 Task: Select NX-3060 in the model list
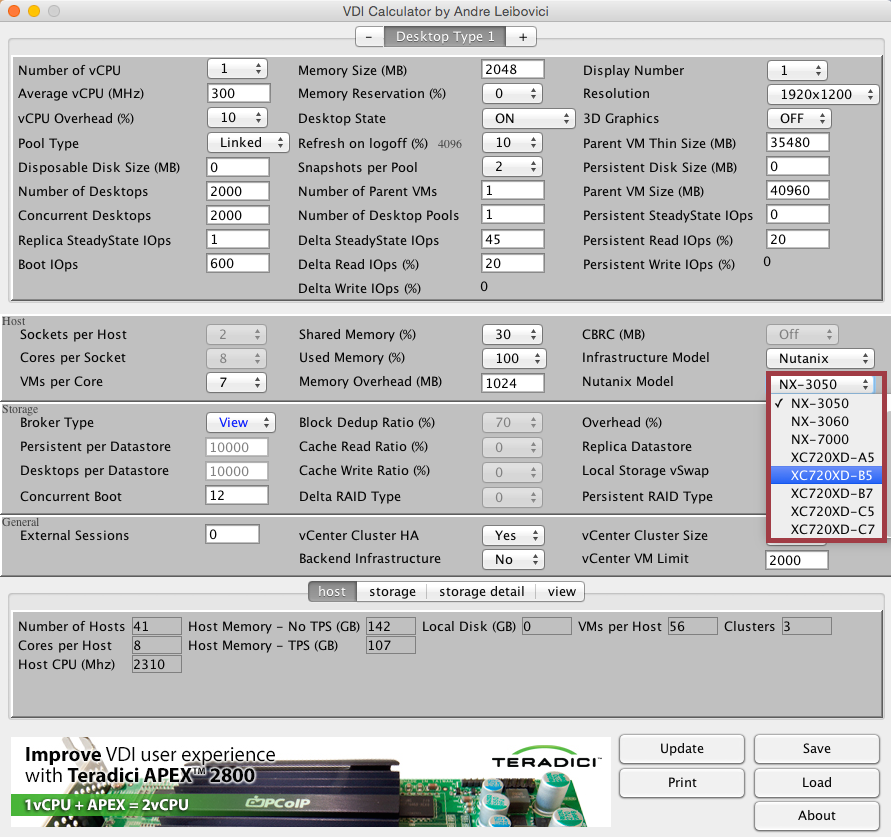(x=827, y=422)
